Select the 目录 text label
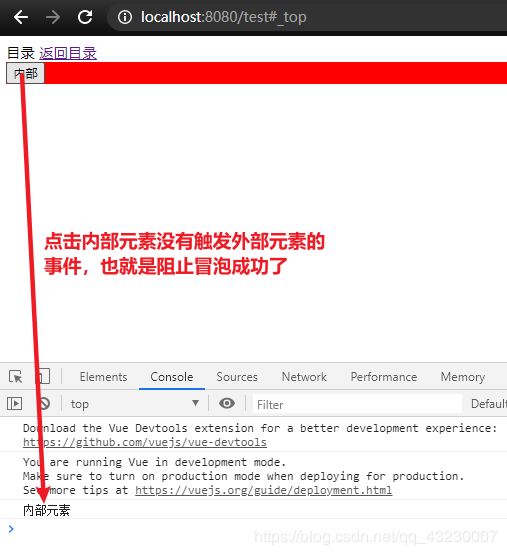Image resolution: width=507 pixels, height=555 pixels. tap(21, 53)
